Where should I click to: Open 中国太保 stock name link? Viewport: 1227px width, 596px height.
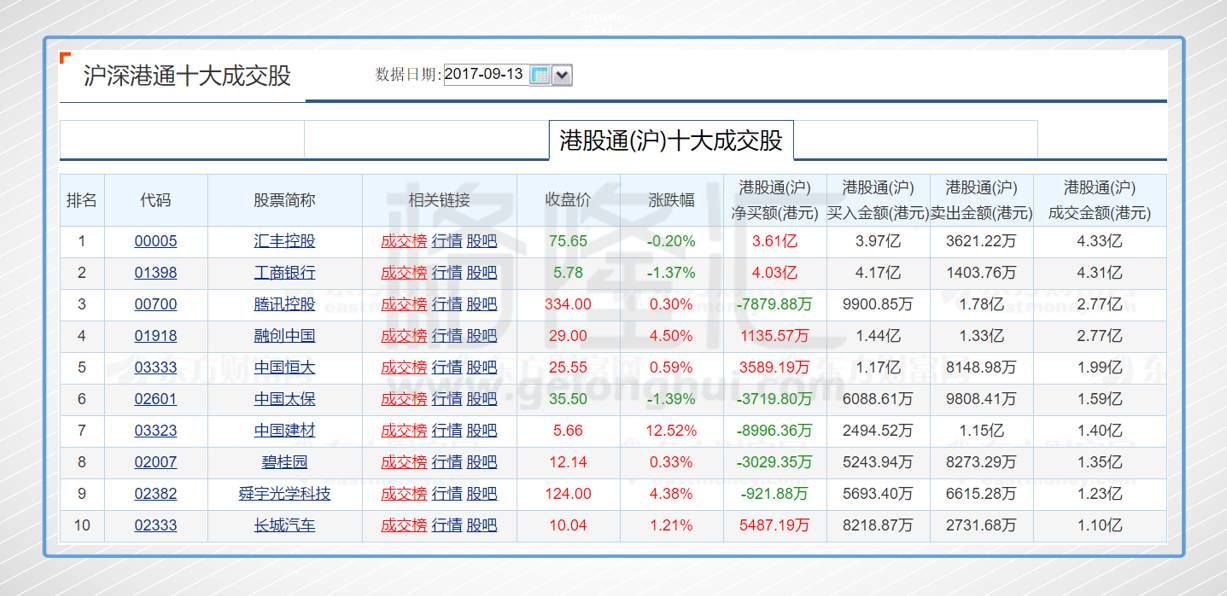tap(284, 399)
